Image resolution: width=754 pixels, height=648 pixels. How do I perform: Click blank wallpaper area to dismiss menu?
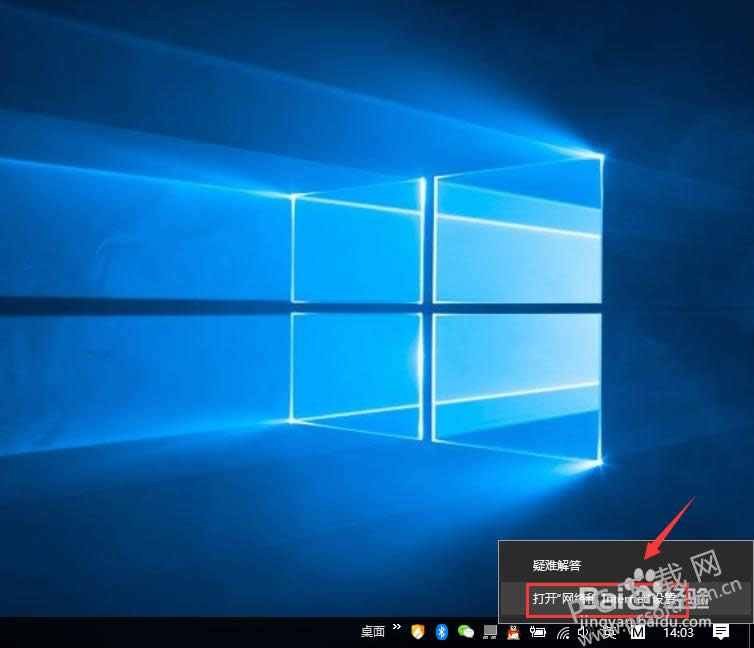click(x=150, y=450)
